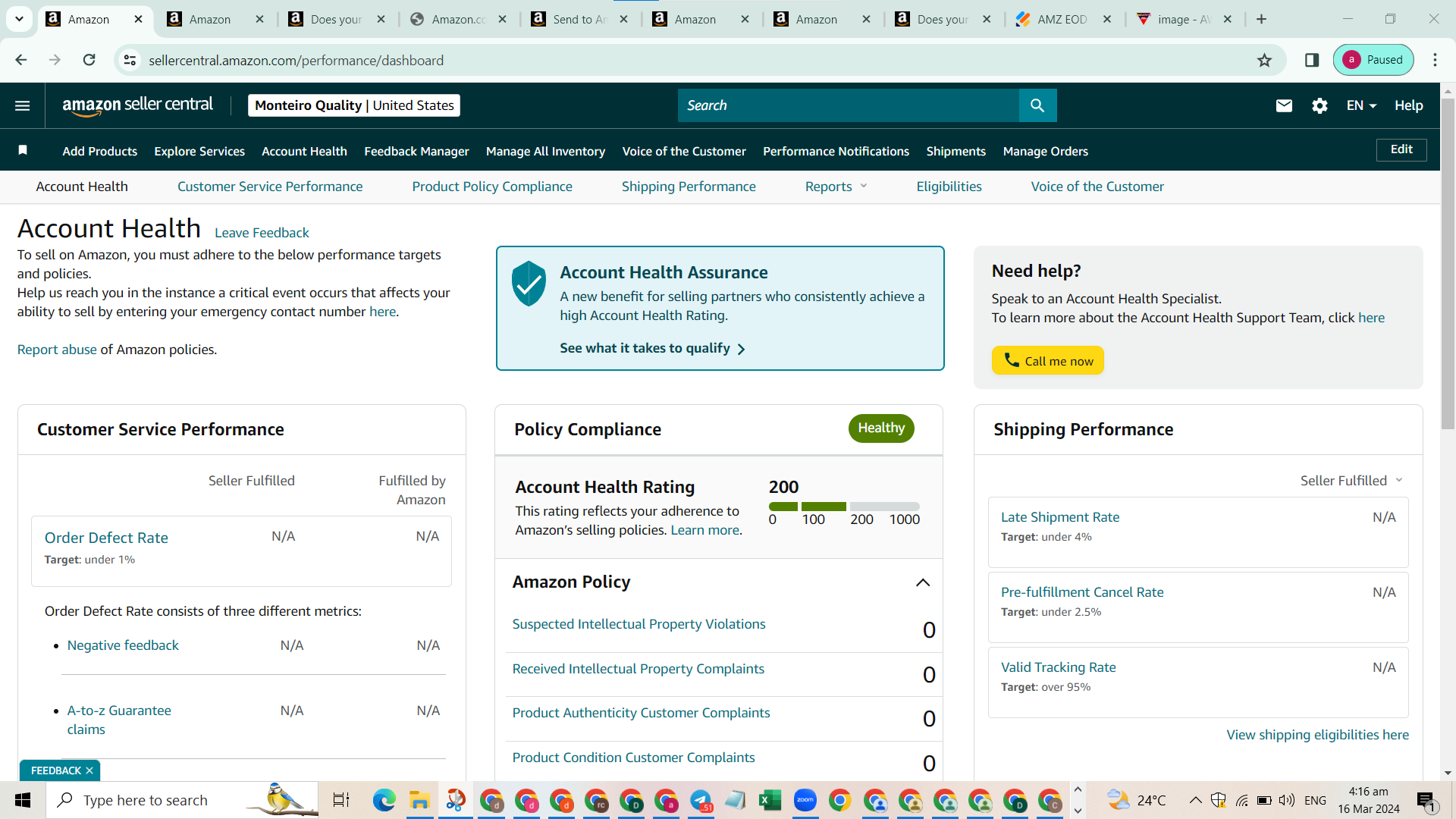
Task: Open the hamburger navigation menu
Action: (x=23, y=105)
